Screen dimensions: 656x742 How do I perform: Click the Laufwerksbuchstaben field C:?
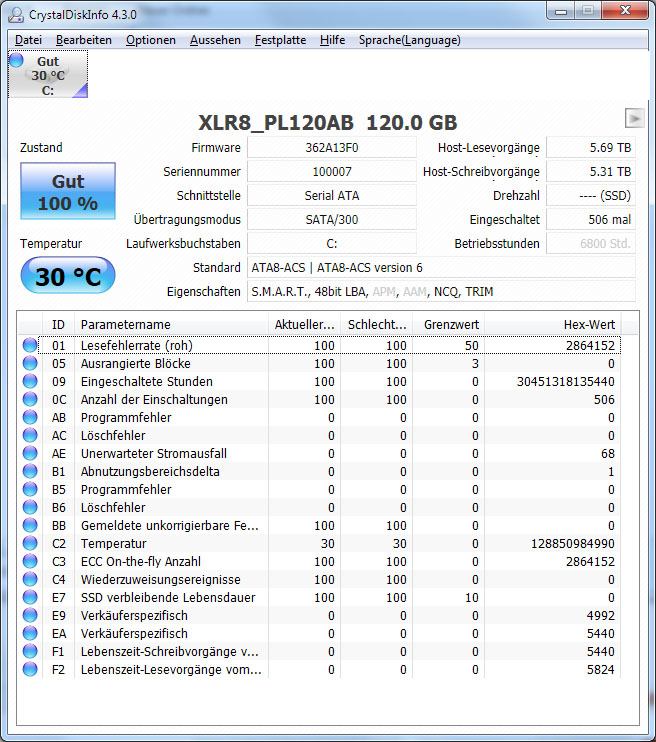pyautogui.click(x=332, y=244)
